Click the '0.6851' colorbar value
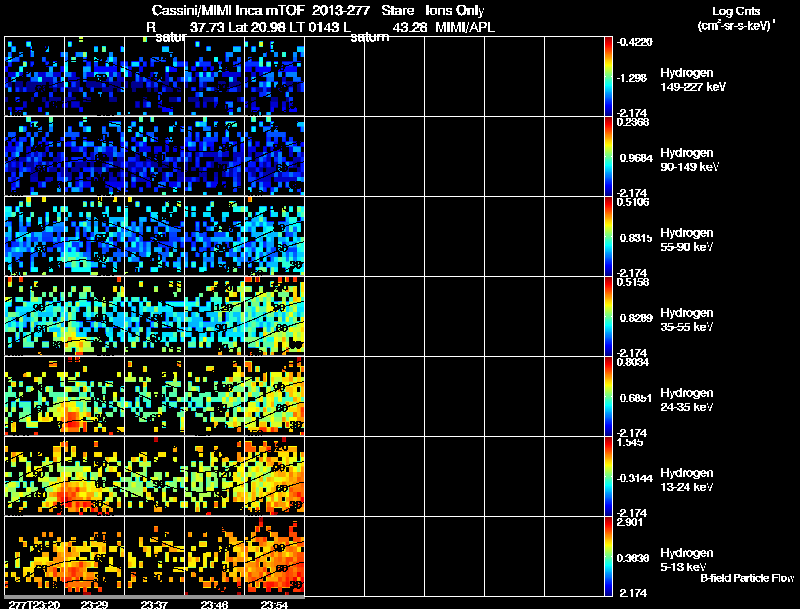800x609 pixels. click(x=636, y=398)
